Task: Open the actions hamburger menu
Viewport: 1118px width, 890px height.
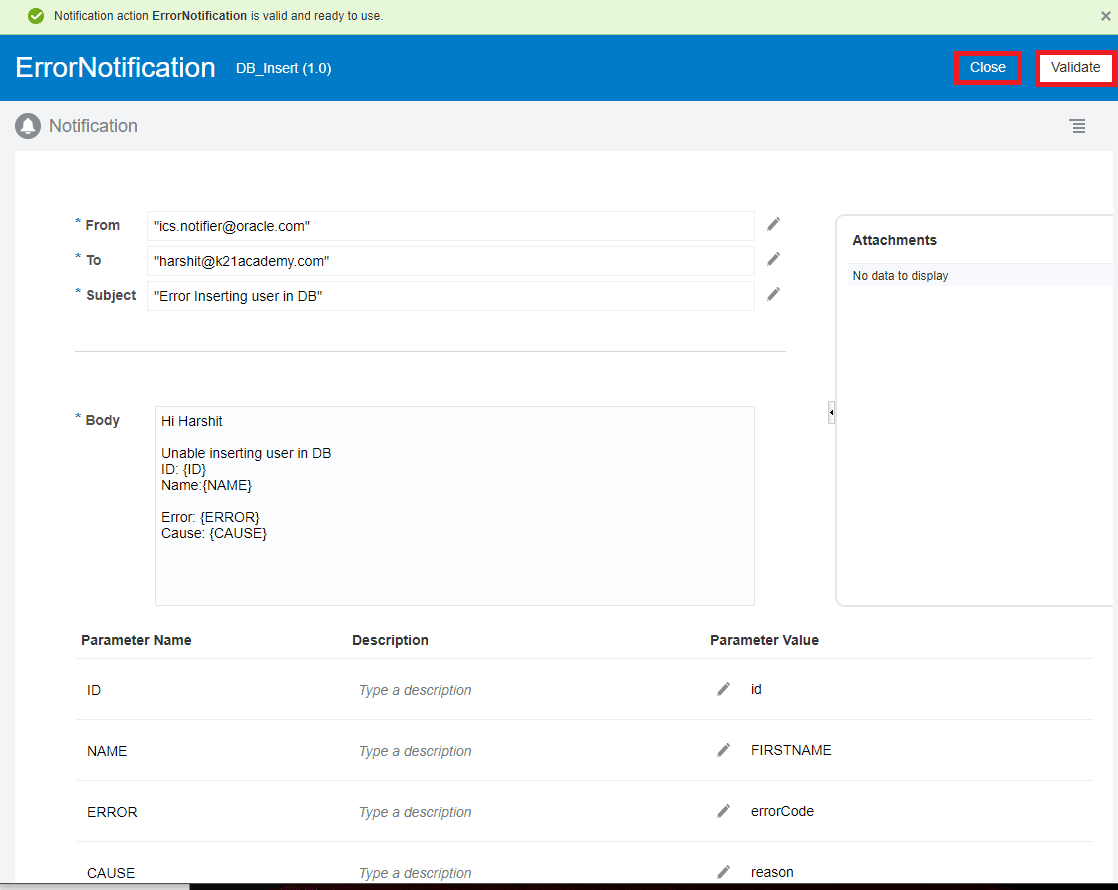Action: click(1077, 126)
